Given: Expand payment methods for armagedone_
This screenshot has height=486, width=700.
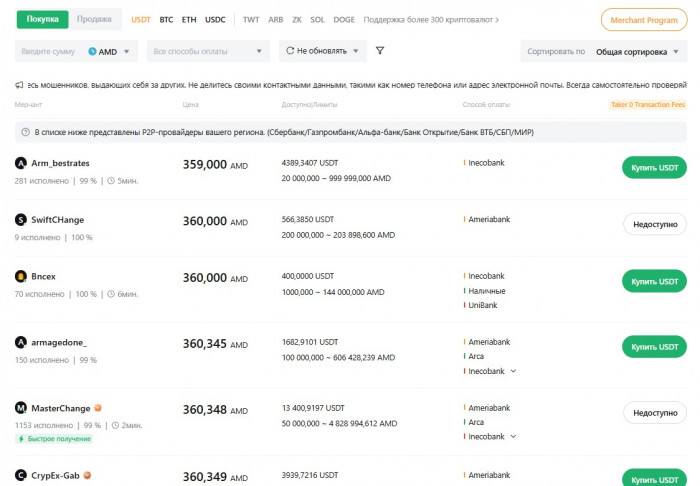Looking at the screenshot, I should (513, 371).
